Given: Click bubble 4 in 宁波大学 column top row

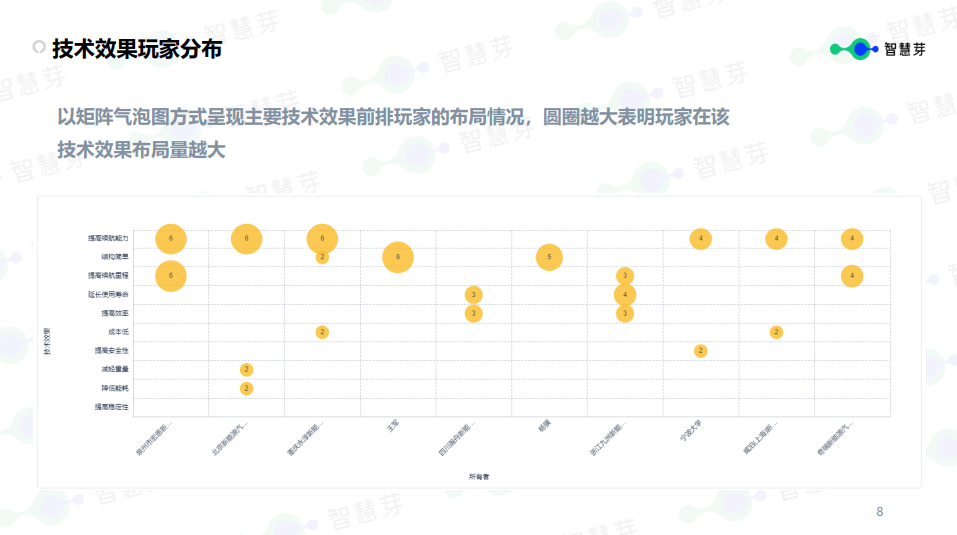Looking at the screenshot, I should click(x=700, y=238).
